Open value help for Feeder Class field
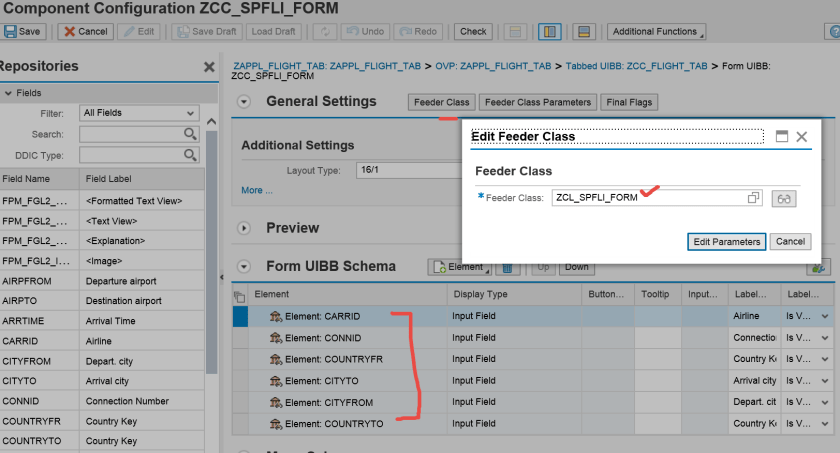Screen dimensions: 840x453 [x=753, y=198]
